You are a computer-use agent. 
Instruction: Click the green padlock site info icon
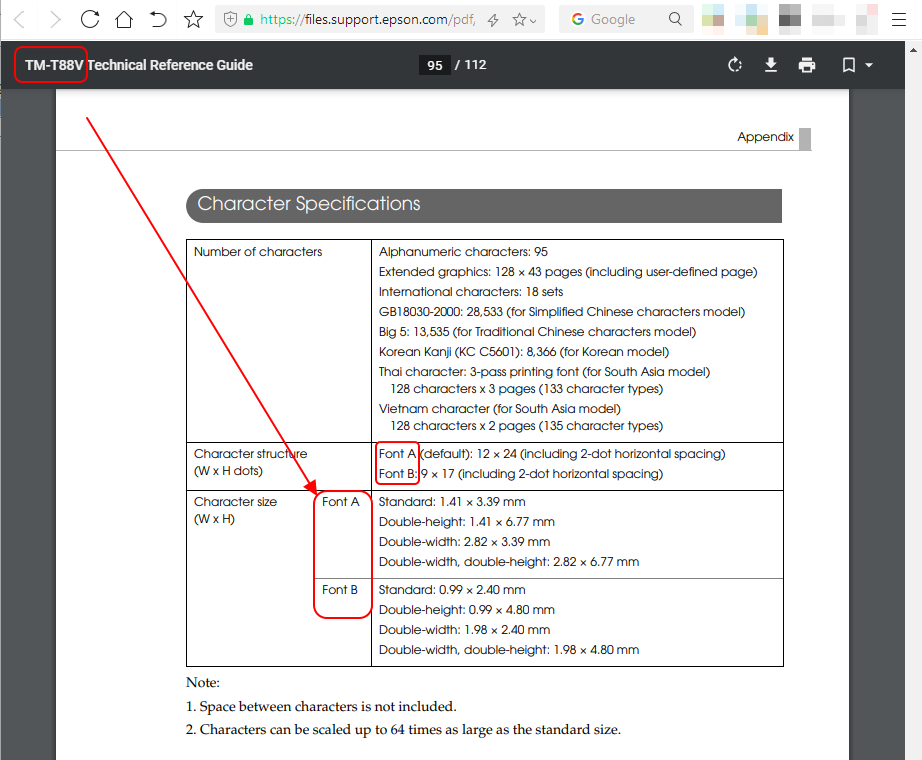pos(249,19)
